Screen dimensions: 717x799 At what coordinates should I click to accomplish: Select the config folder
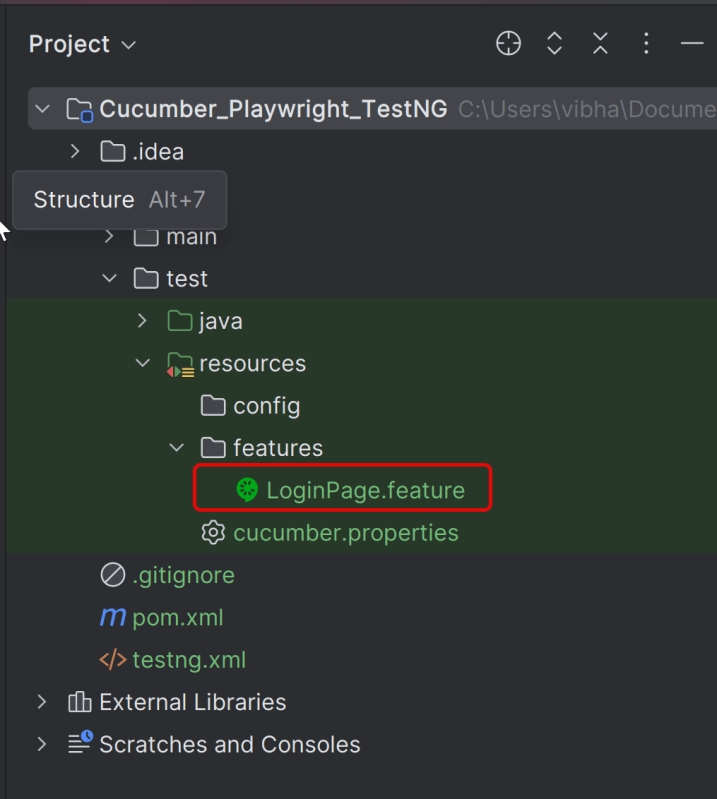[x=266, y=406]
